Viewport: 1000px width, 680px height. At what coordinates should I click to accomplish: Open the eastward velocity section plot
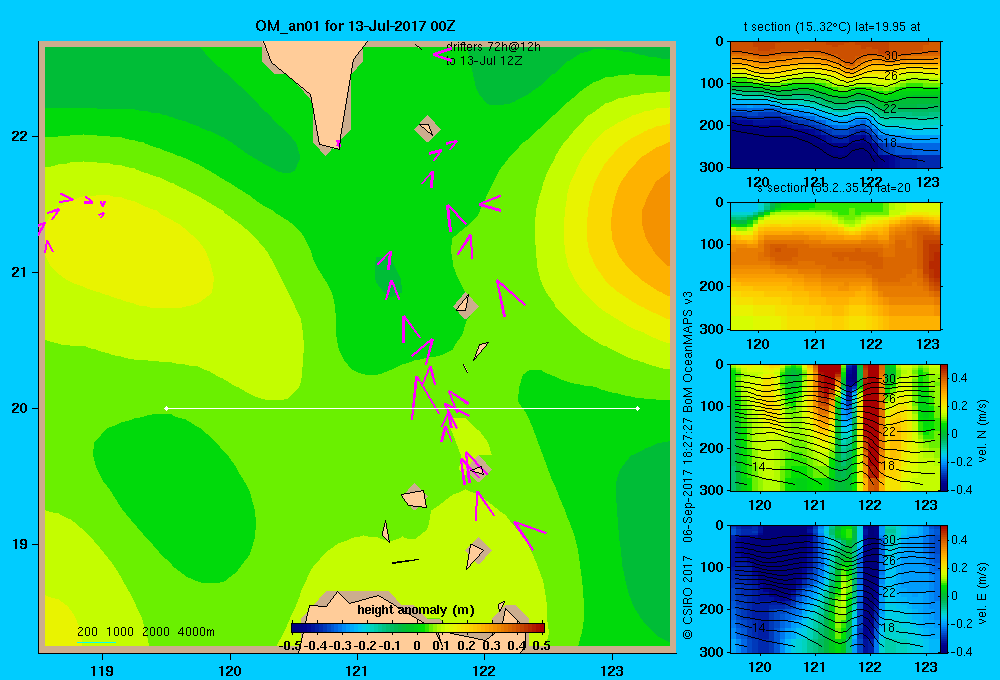coord(835,589)
